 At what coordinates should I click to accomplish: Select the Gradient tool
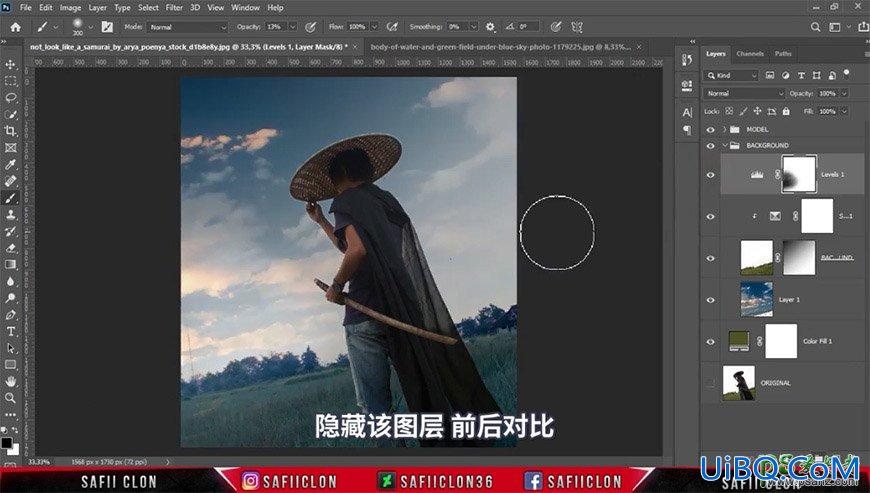coord(11,265)
